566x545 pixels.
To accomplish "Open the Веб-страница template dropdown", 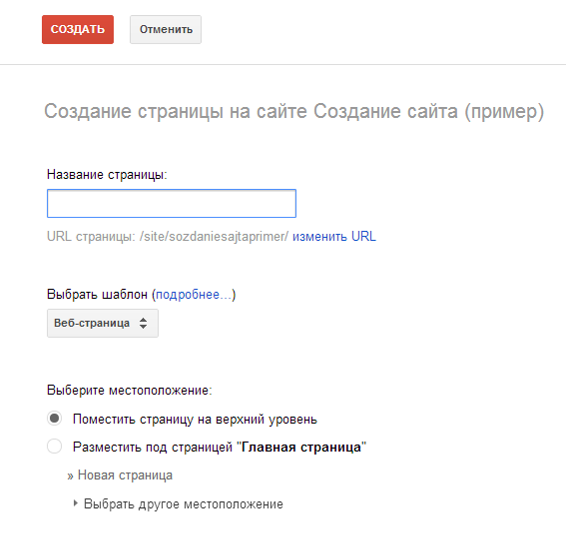I will click(x=103, y=323).
